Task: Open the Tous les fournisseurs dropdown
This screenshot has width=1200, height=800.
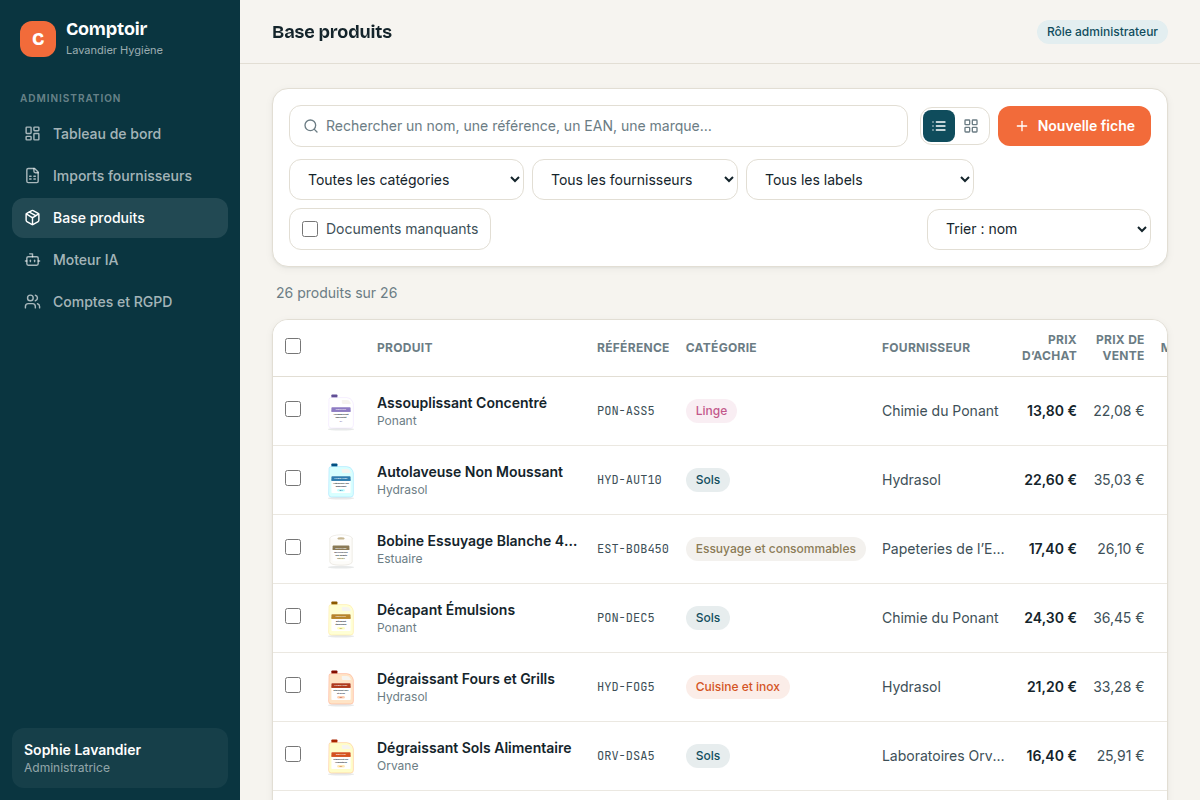Action: tap(635, 180)
